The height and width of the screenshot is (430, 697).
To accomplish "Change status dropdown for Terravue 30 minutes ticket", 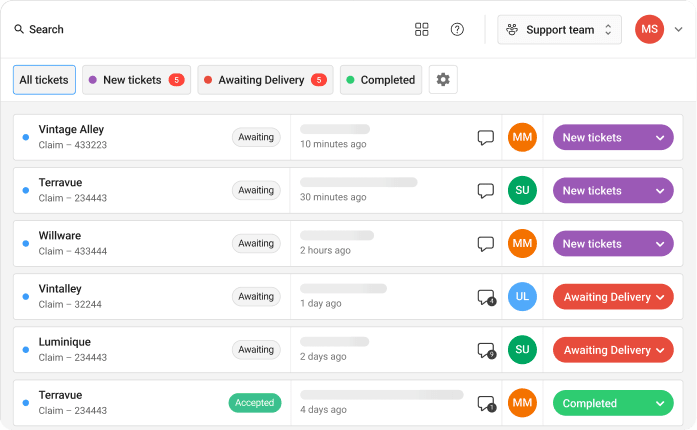I will click(613, 190).
